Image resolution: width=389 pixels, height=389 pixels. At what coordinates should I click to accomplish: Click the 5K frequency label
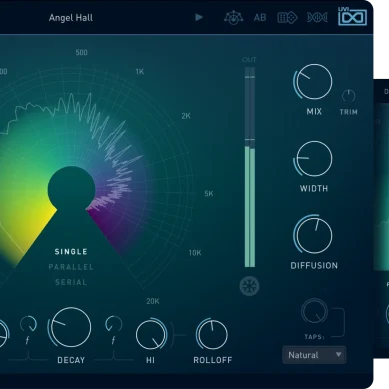pyautogui.click(x=209, y=194)
